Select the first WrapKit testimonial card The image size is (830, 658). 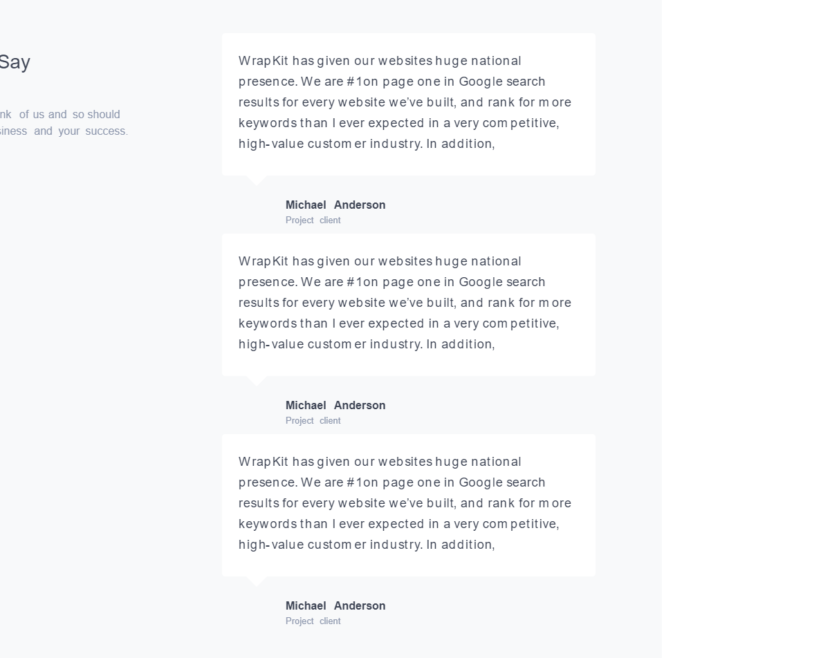pyautogui.click(x=408, y=104)
